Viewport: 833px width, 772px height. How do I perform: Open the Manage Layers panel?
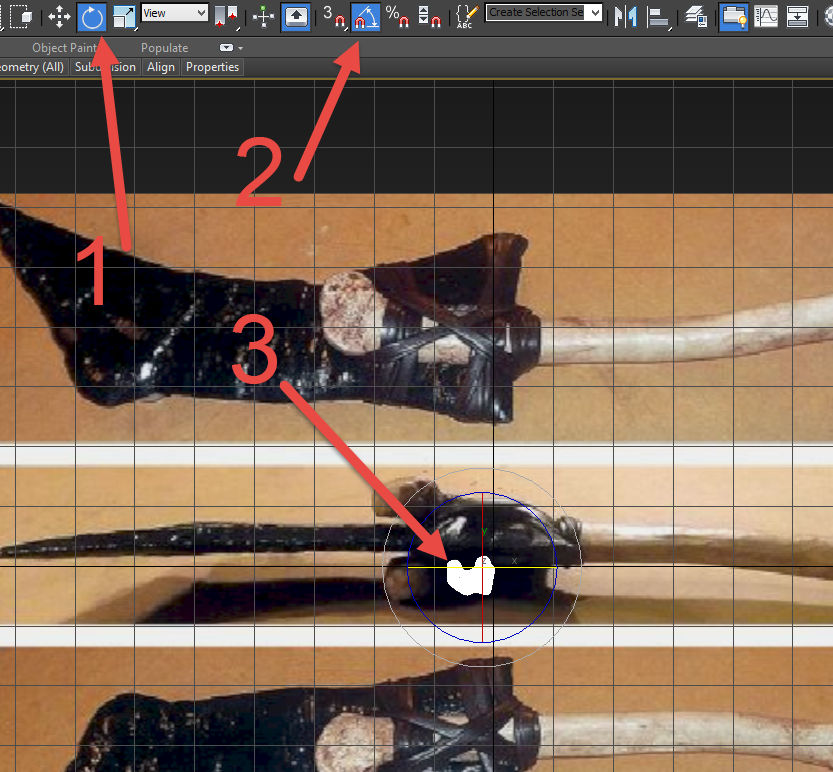[696, 17]
